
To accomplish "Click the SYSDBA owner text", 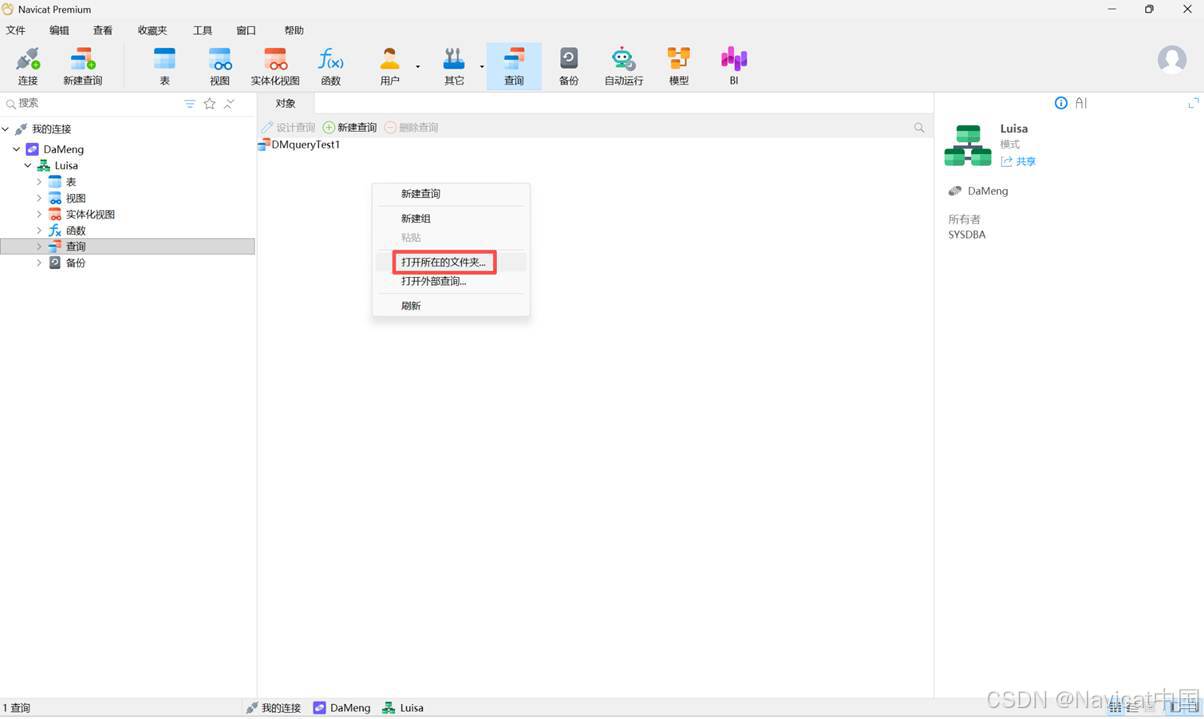I will (x=967, y=235).
